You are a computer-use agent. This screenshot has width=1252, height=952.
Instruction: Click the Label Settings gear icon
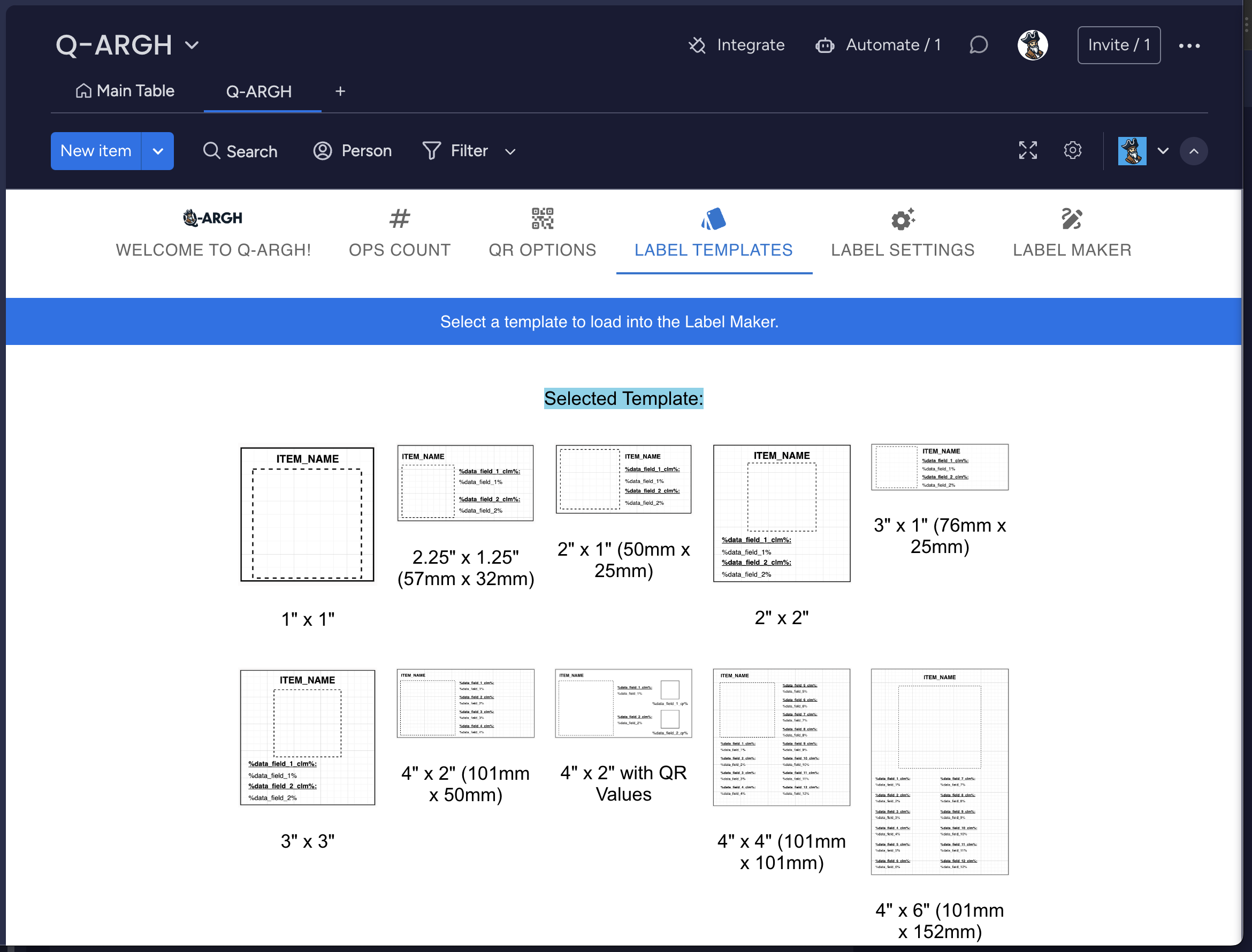click(902, 219)
